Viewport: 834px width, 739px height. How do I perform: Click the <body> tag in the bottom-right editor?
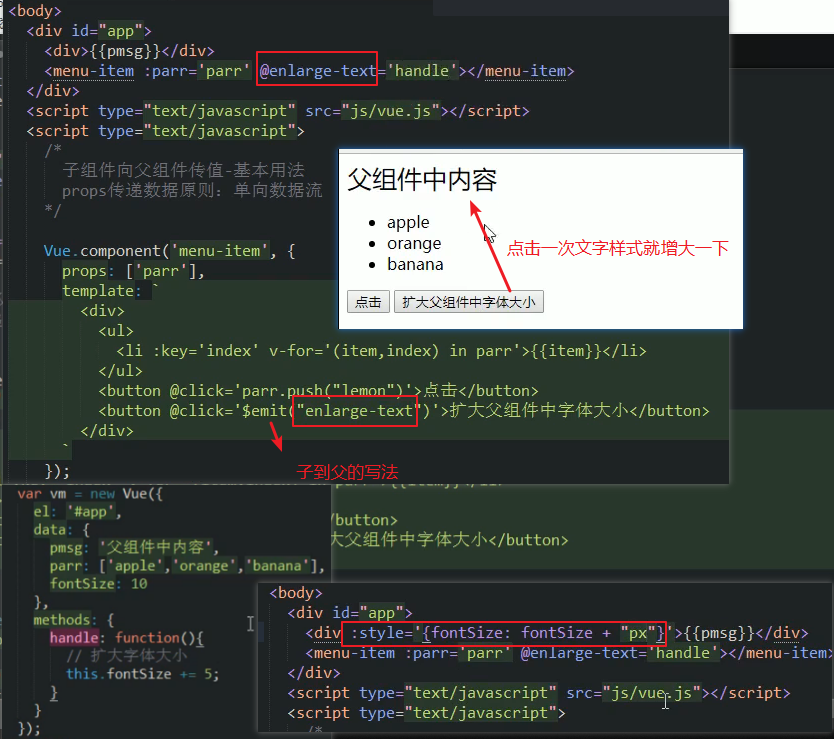(296, 593)
